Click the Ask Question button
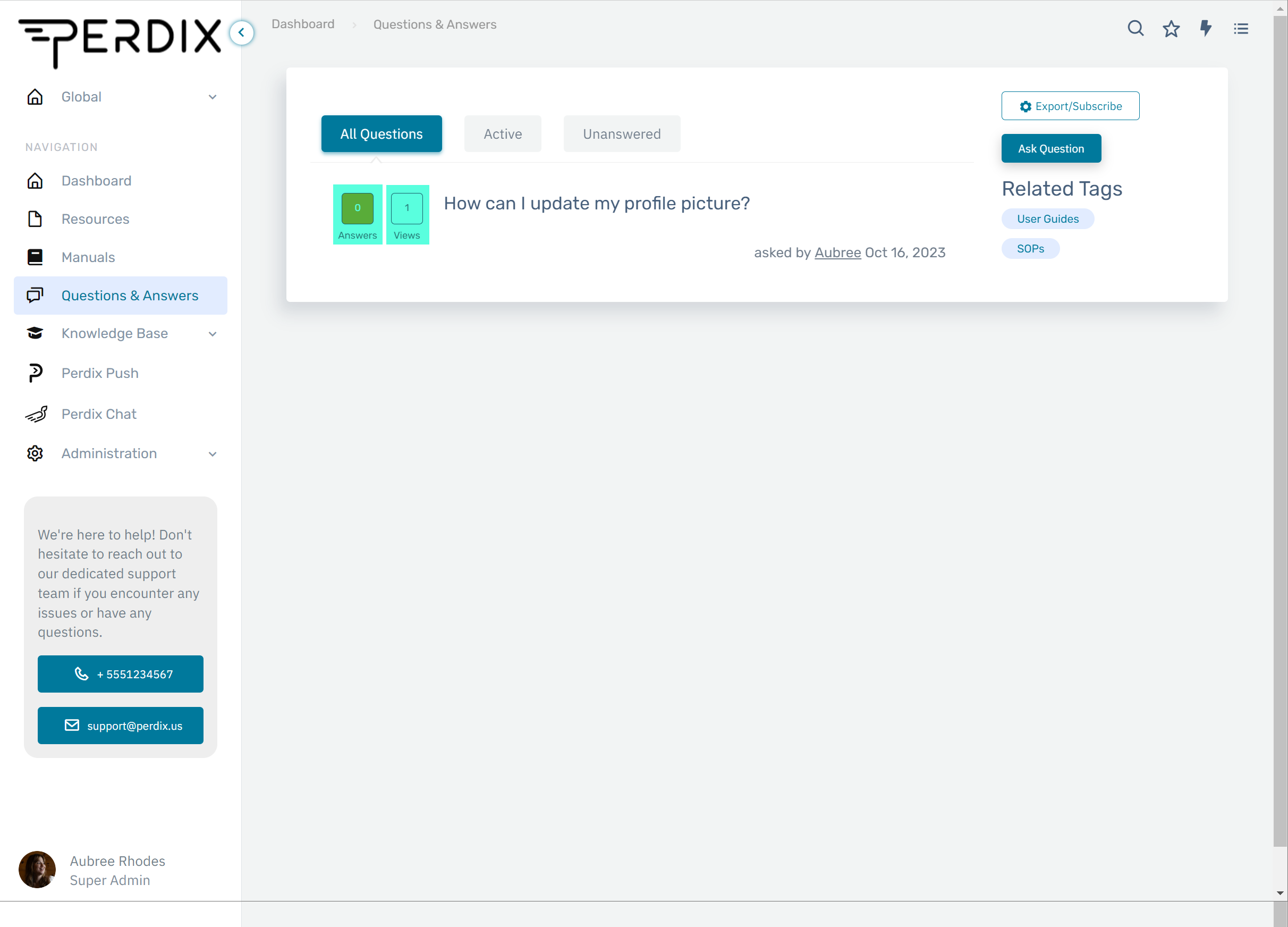 coord(1051,148)
